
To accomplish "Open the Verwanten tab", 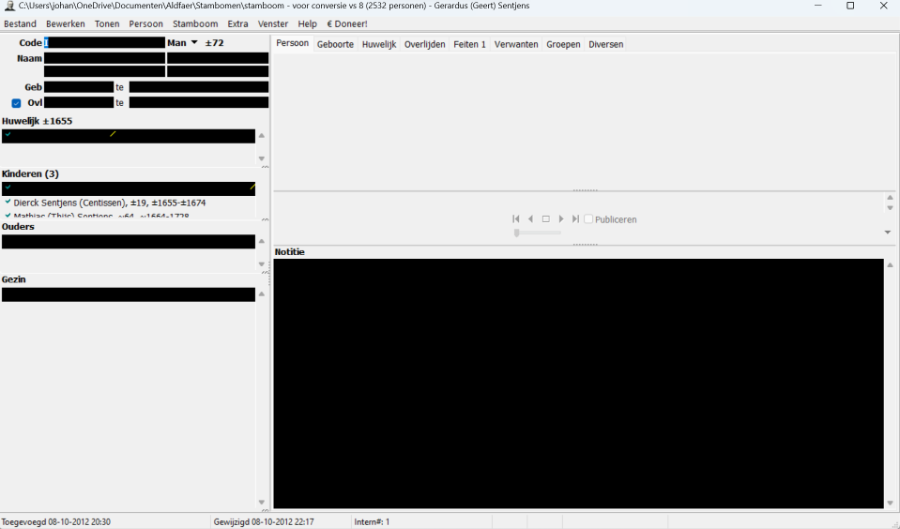I will [x=516, y=44].
